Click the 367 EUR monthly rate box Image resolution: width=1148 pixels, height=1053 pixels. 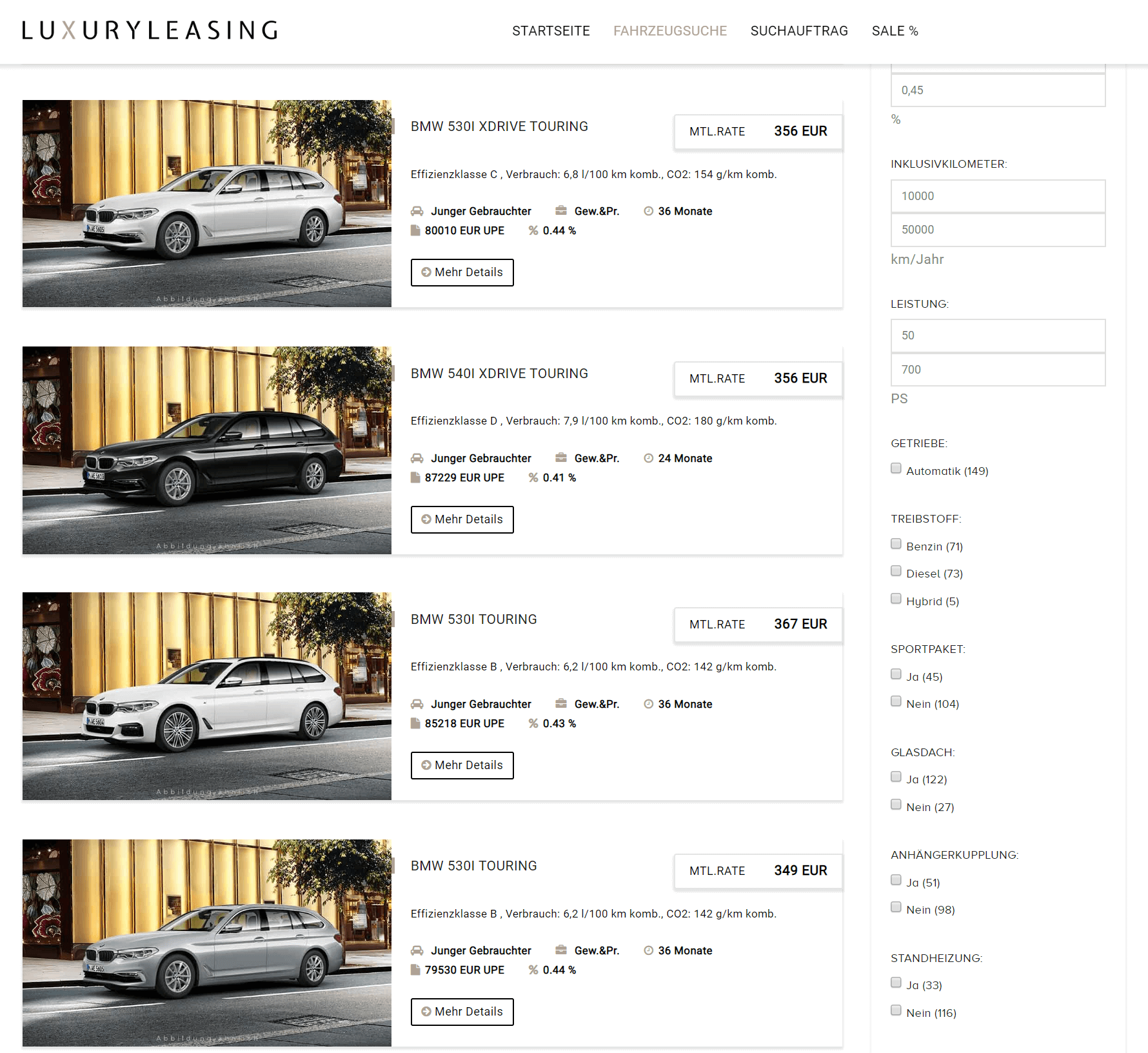click(x=758, y=625)
